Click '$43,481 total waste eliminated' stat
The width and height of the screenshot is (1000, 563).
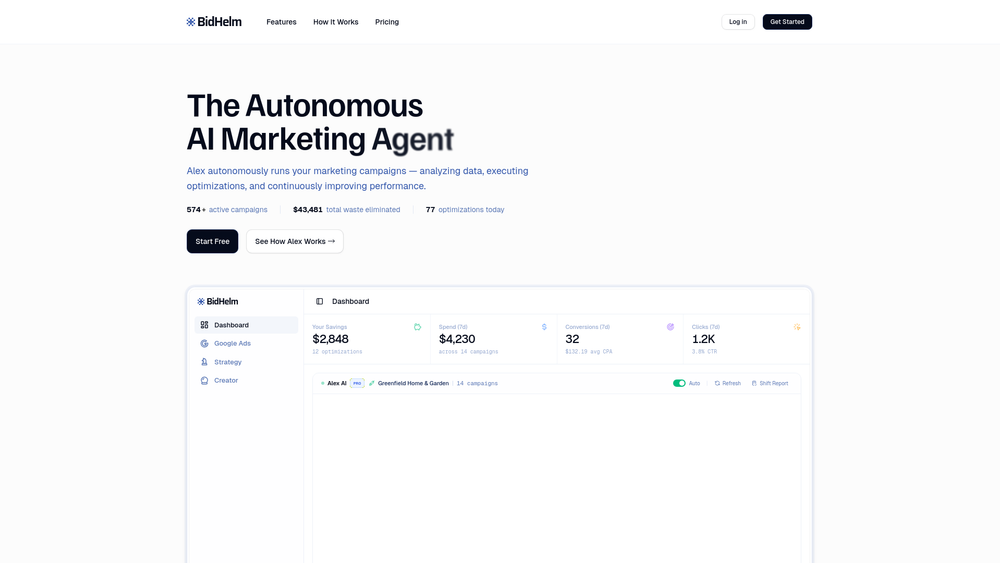[x=346, y=209]
